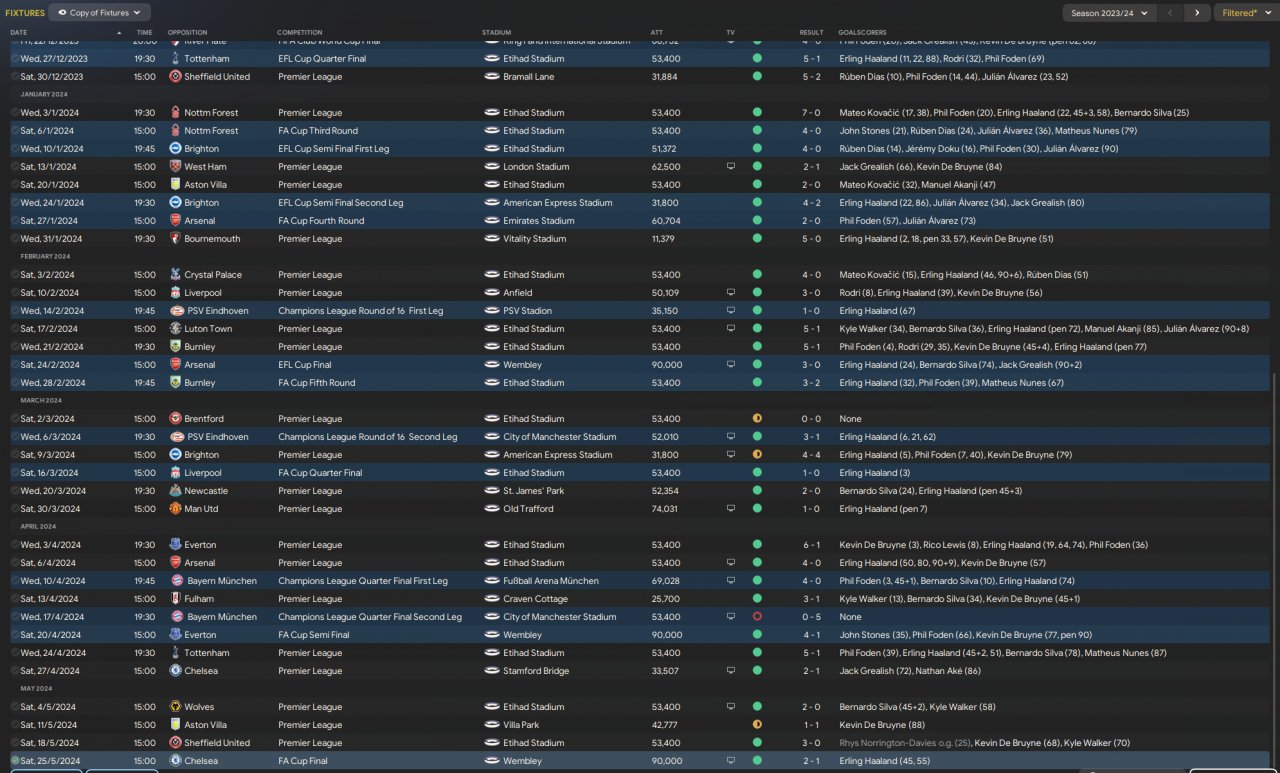Open the St. James' Park stadium link
Screen dimensions: 1280x773
pos(533,491)
